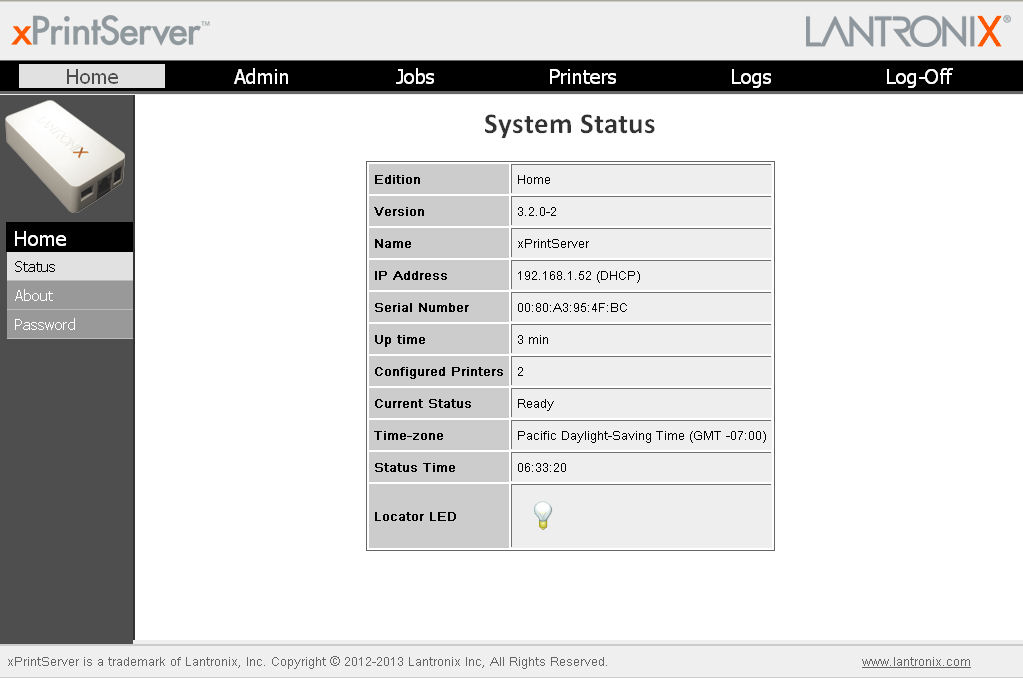This screenshot has width=1023, height=678.
Task: Click the Version row label
Action: pyautogui.click(x=399, y=211)
